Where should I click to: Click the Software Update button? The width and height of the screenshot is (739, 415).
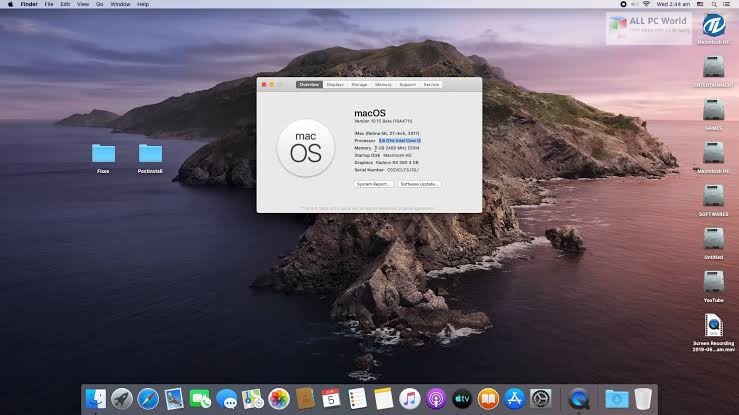(419, 184)
